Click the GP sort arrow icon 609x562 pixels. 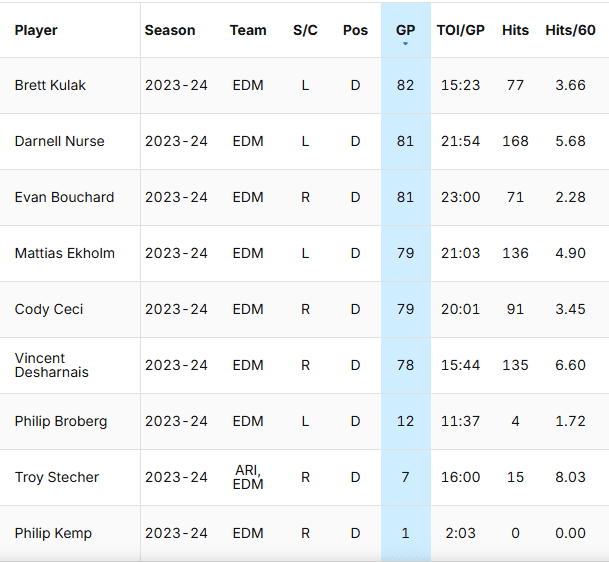click(x=405, y=44)
